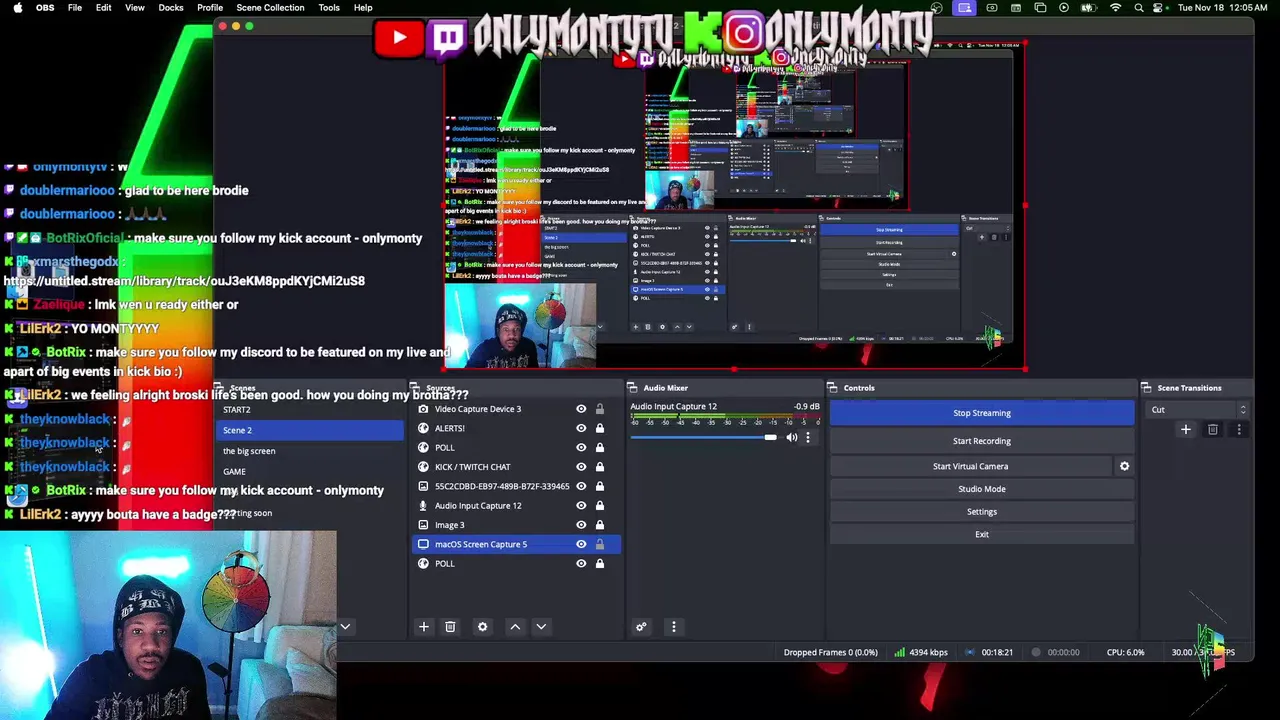1280x720 pixels.
Task: Add a scene transition with plus icon
Action: (1186, 430)
